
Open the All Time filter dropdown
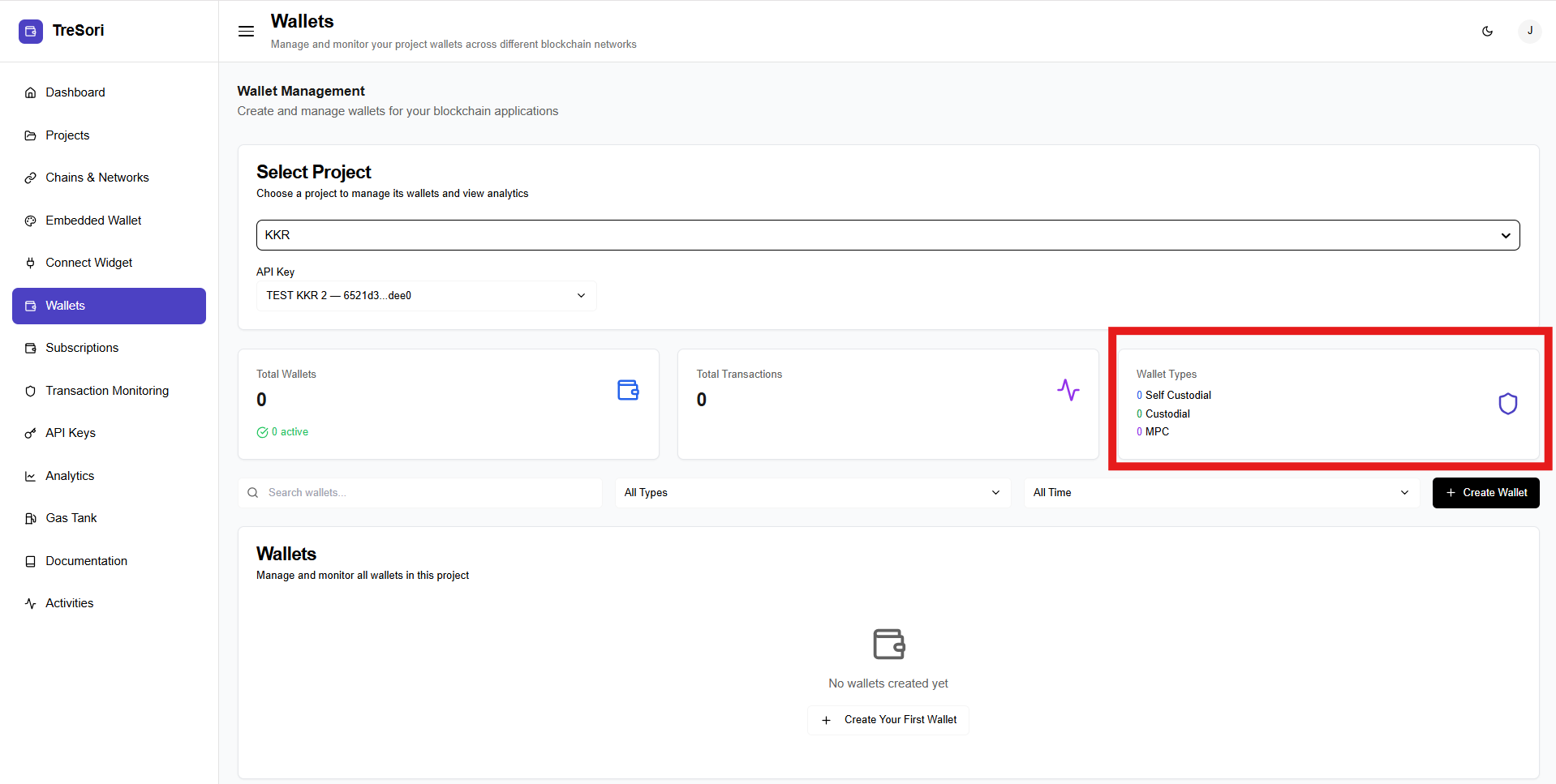(1221, 493)
